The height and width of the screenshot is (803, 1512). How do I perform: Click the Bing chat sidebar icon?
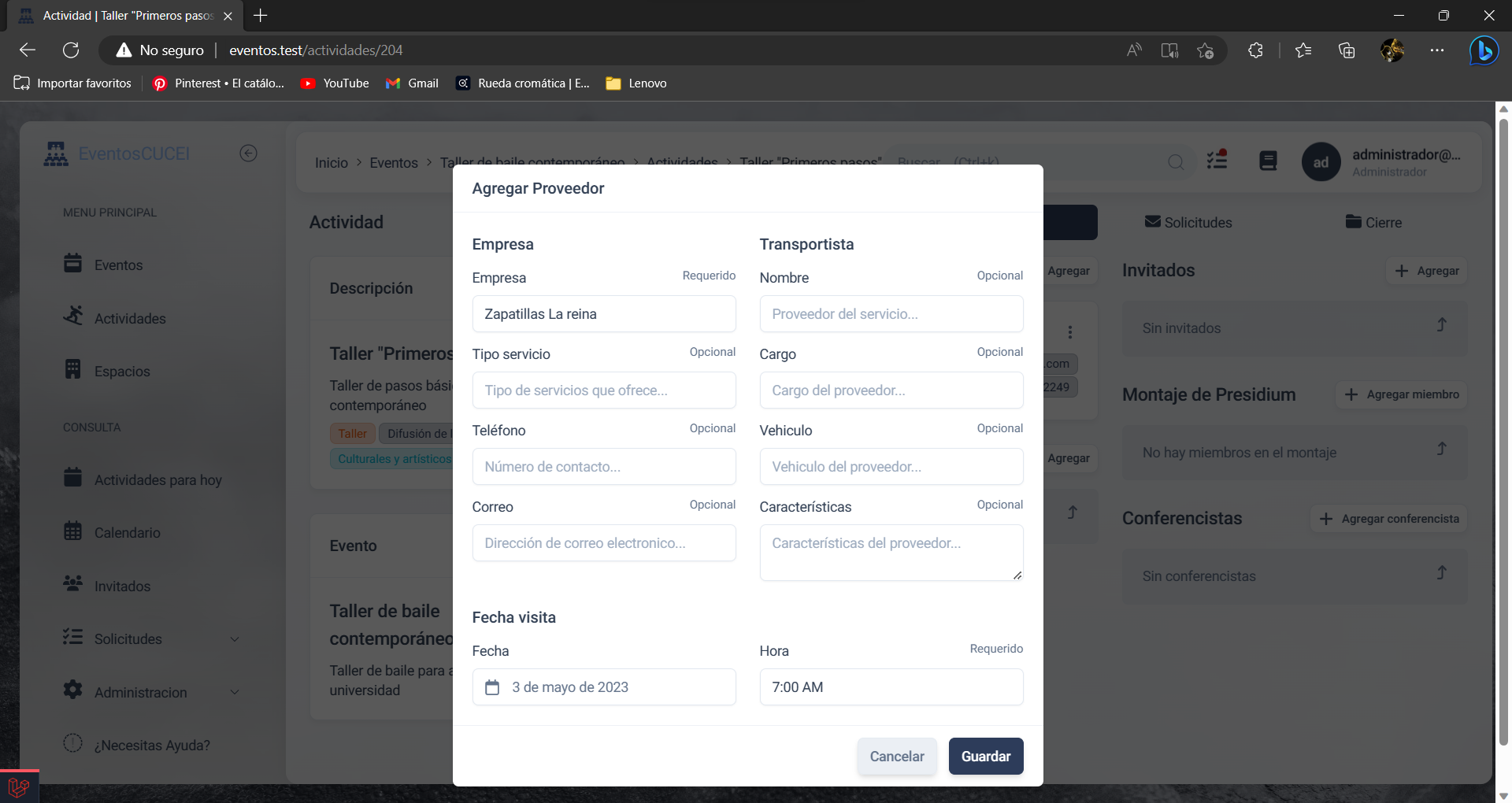point(1484,50)
